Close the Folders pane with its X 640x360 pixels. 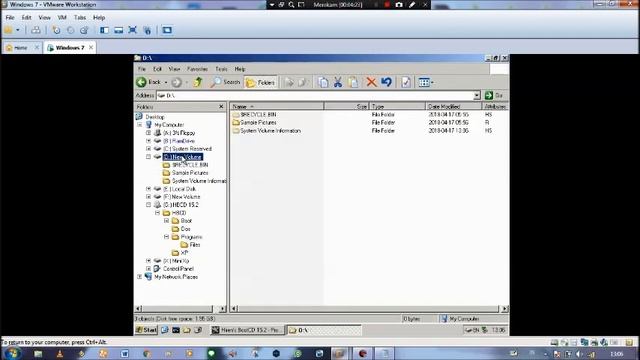[221, 107]
